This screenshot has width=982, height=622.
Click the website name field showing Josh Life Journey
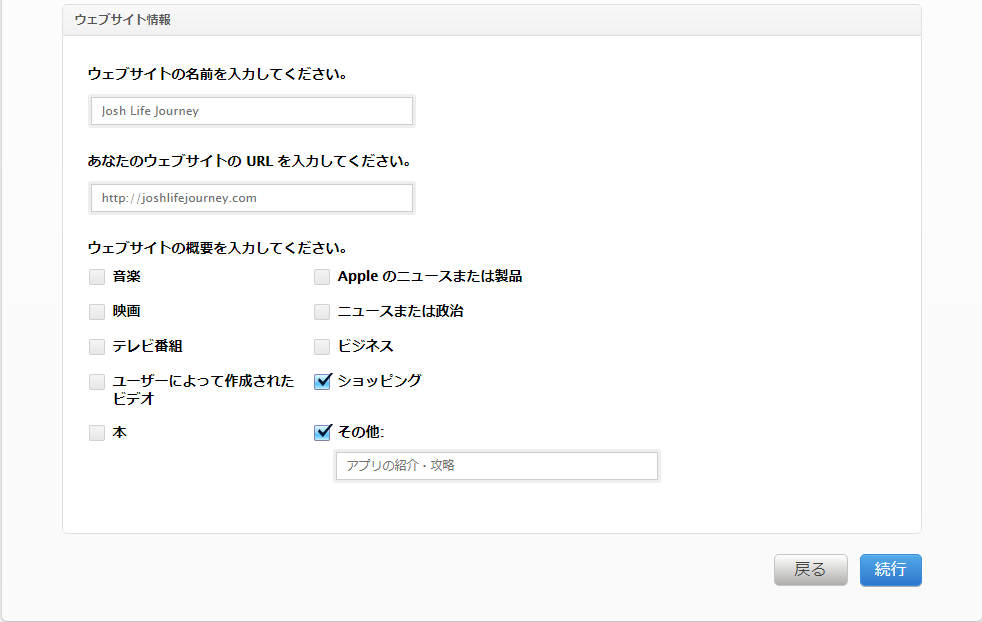(251, 111)
